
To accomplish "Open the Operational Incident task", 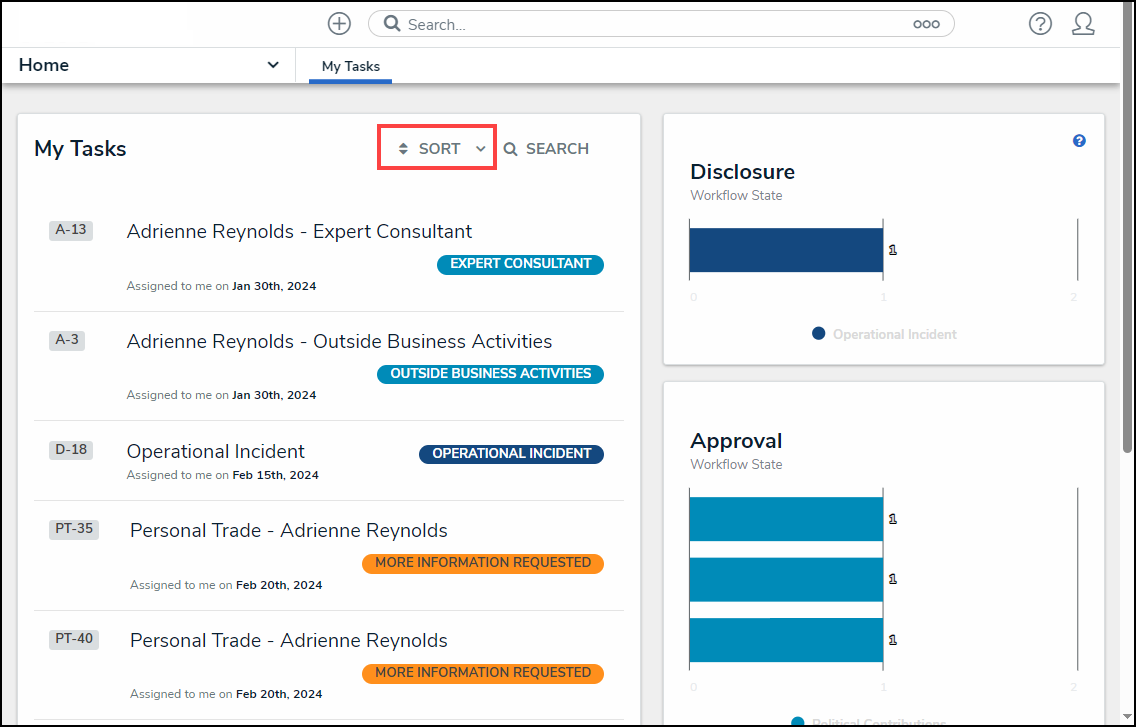I will click(x=215, y=451).
